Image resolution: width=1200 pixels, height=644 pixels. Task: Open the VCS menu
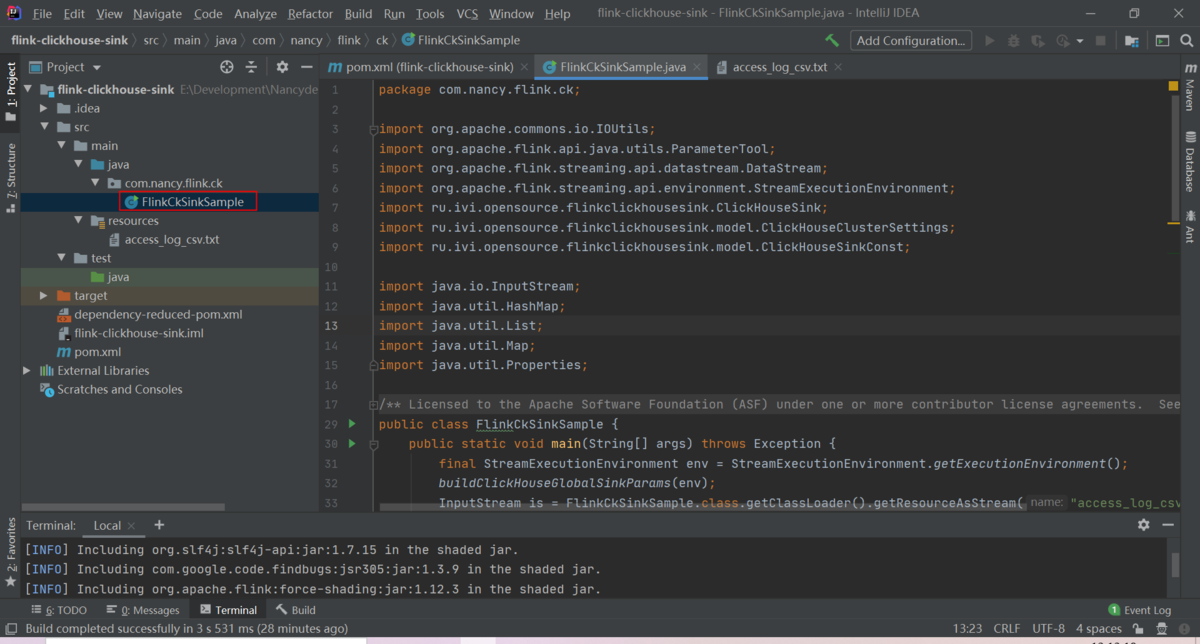click(x=467, y=14)
